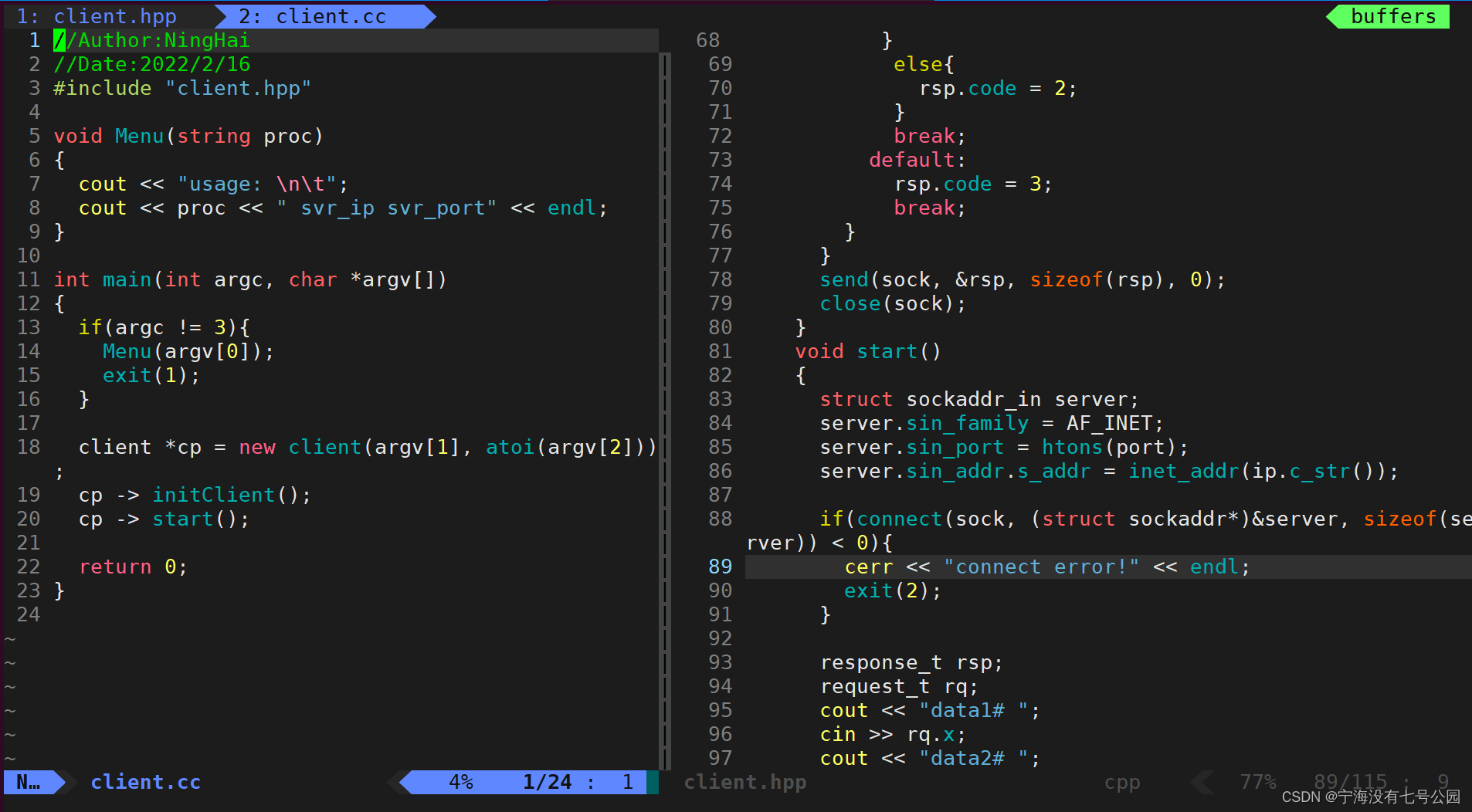Click the send(sock, &rsp, sizeof(rsp), 0); line

(1023, 279)
